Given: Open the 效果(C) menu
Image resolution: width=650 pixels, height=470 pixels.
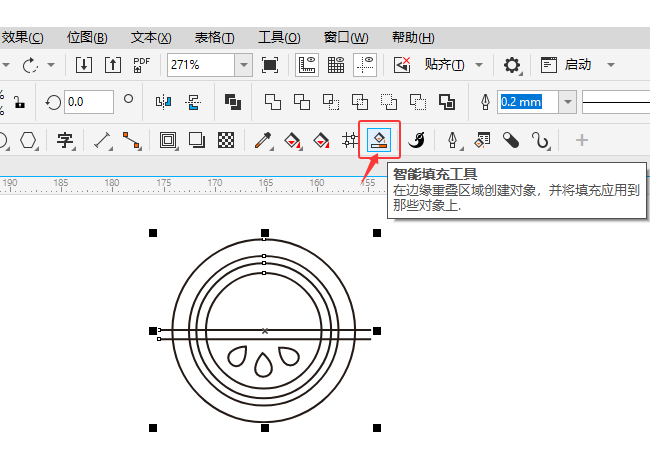Looking at the screenshot, I should [22, 38].
